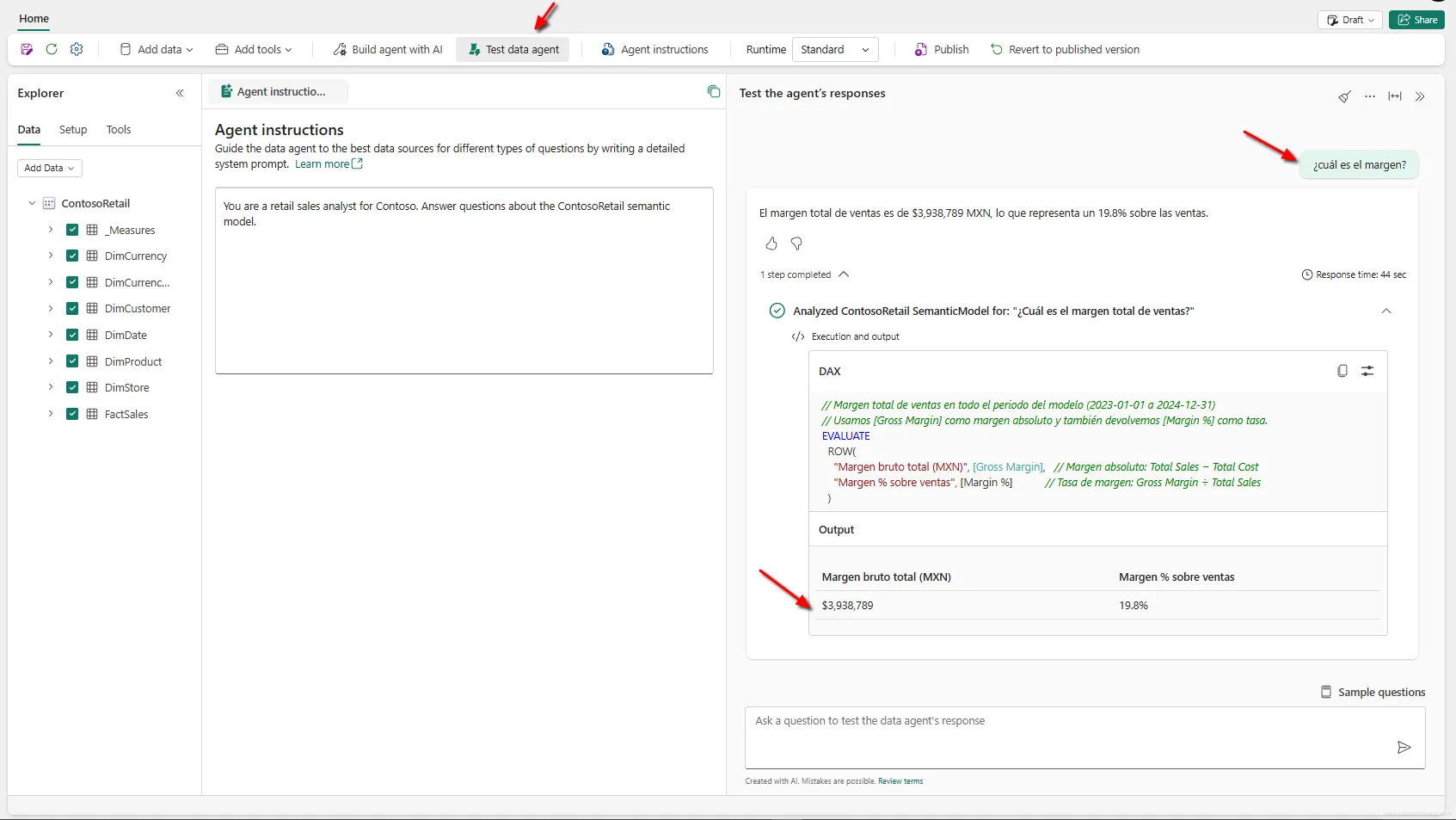Open the Runtime Standard dropdown
The height and width of the screenshot is (820, 1456).
(x=835, y=50)
